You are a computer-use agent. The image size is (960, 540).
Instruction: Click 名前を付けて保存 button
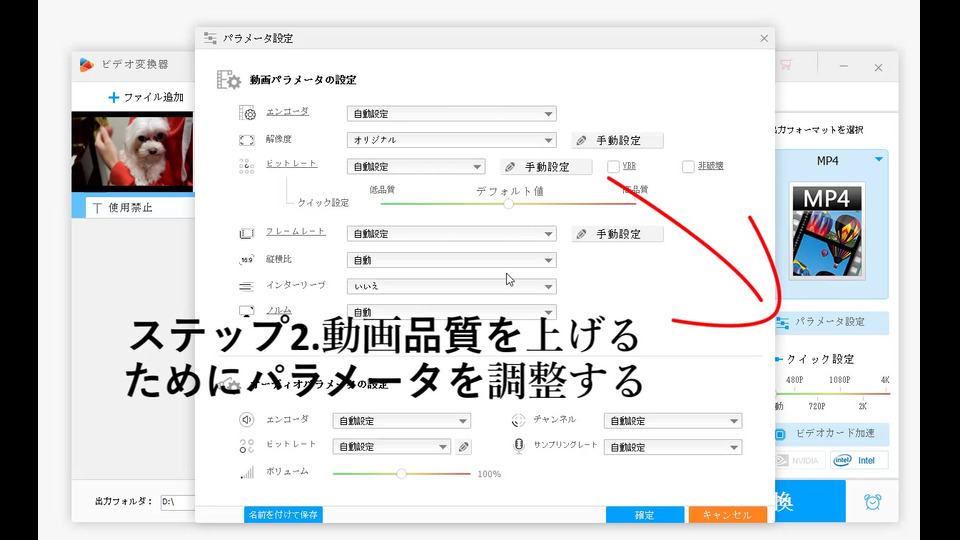[x=283, y=514]
